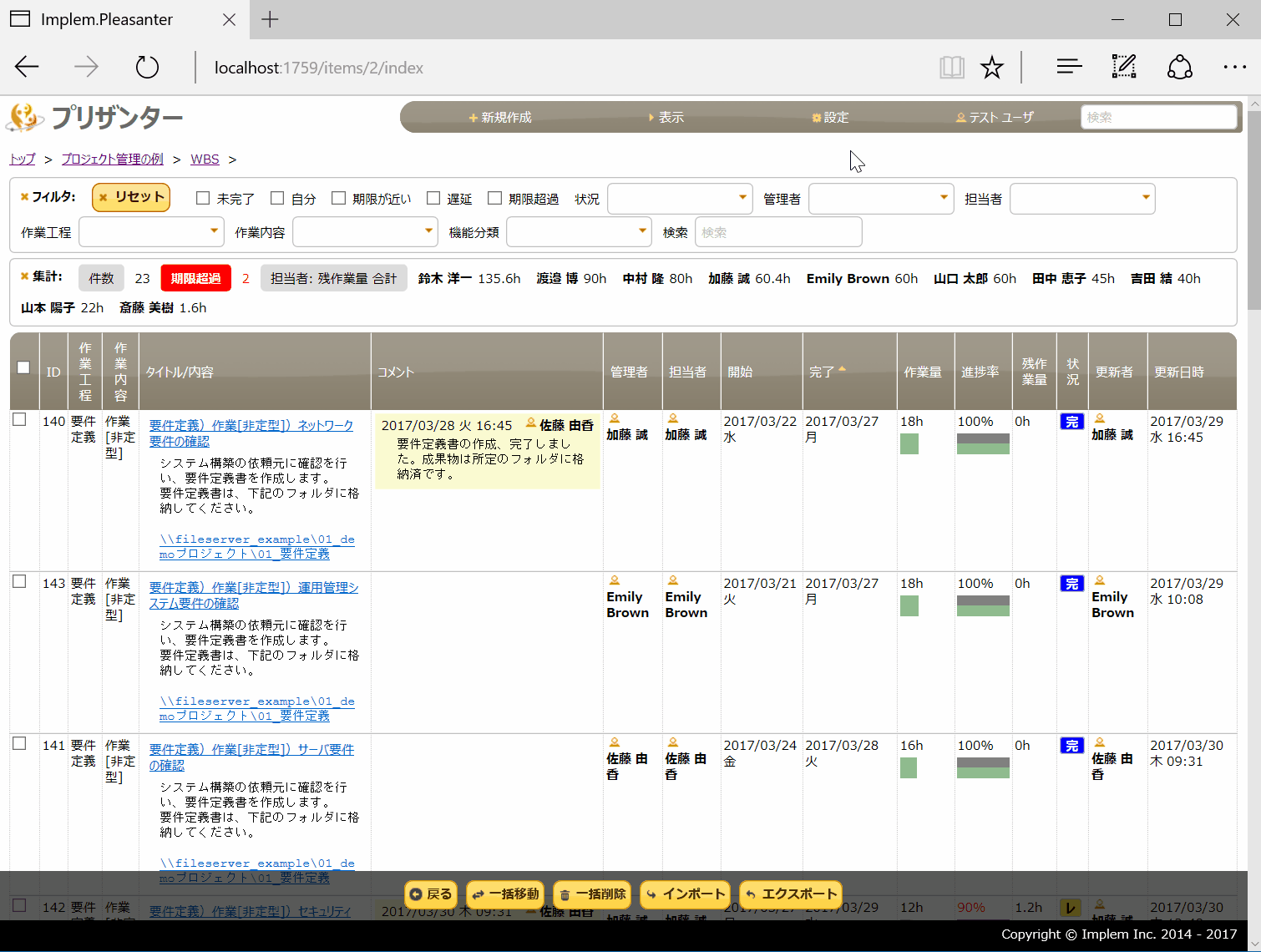Click the yellow status badge in row 142
The width and height of the screenshot is (1261, 952).
1071,908
